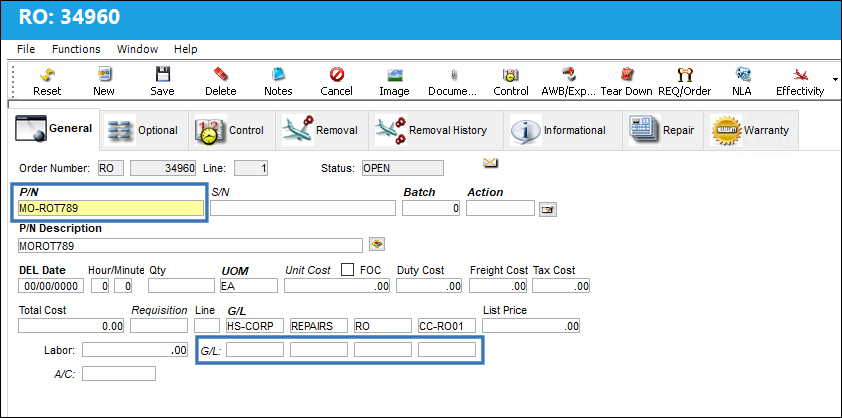Open the Image toolbar icon
842x418 pixels.
[x=395, y=74]
